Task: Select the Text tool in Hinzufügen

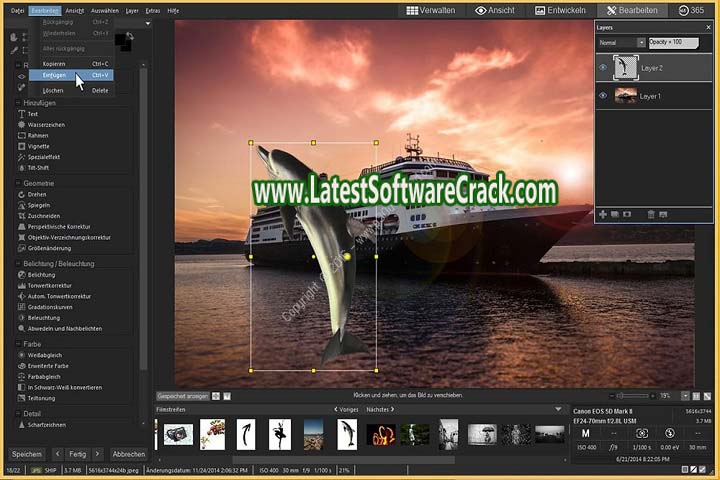Action: coord(32,114)
